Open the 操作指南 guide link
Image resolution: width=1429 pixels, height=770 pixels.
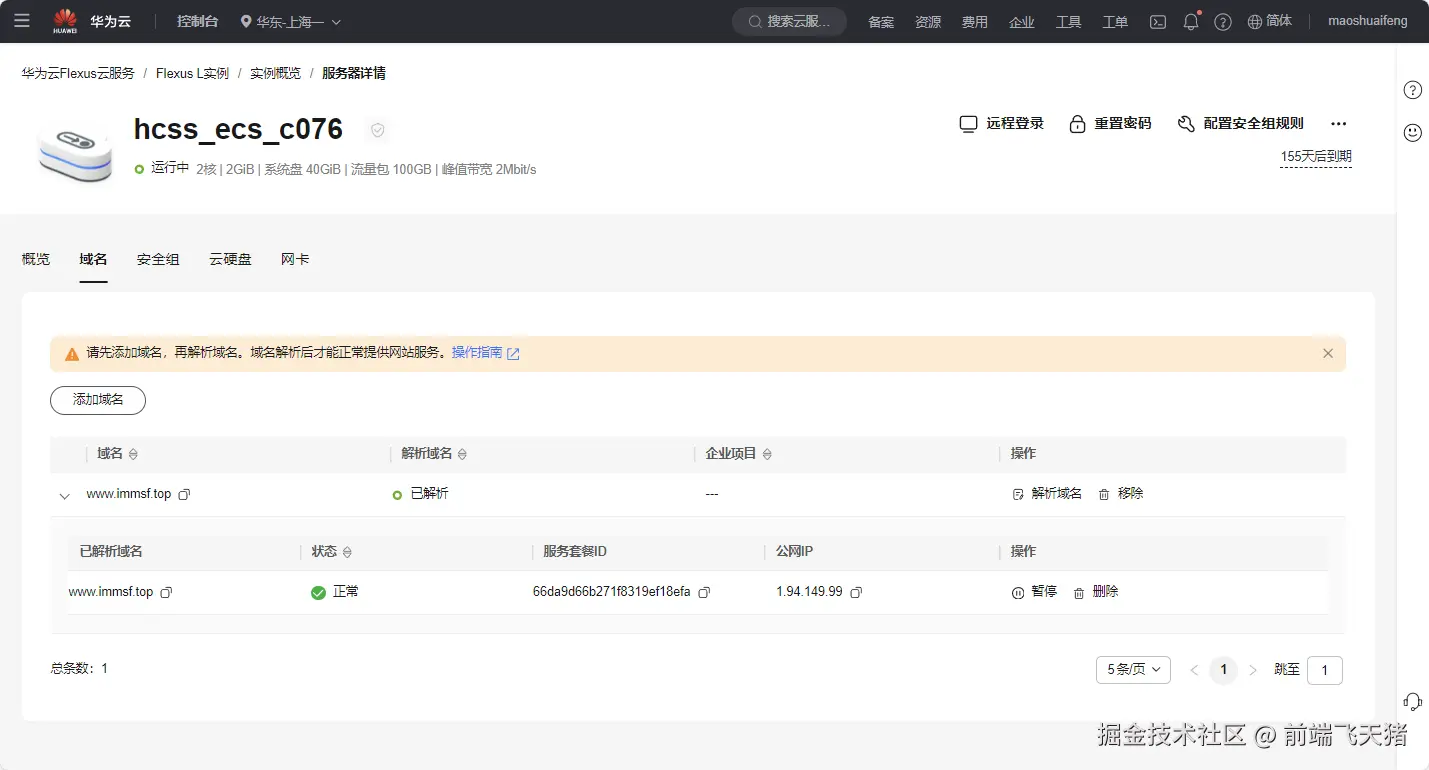[x=478, y=352]
